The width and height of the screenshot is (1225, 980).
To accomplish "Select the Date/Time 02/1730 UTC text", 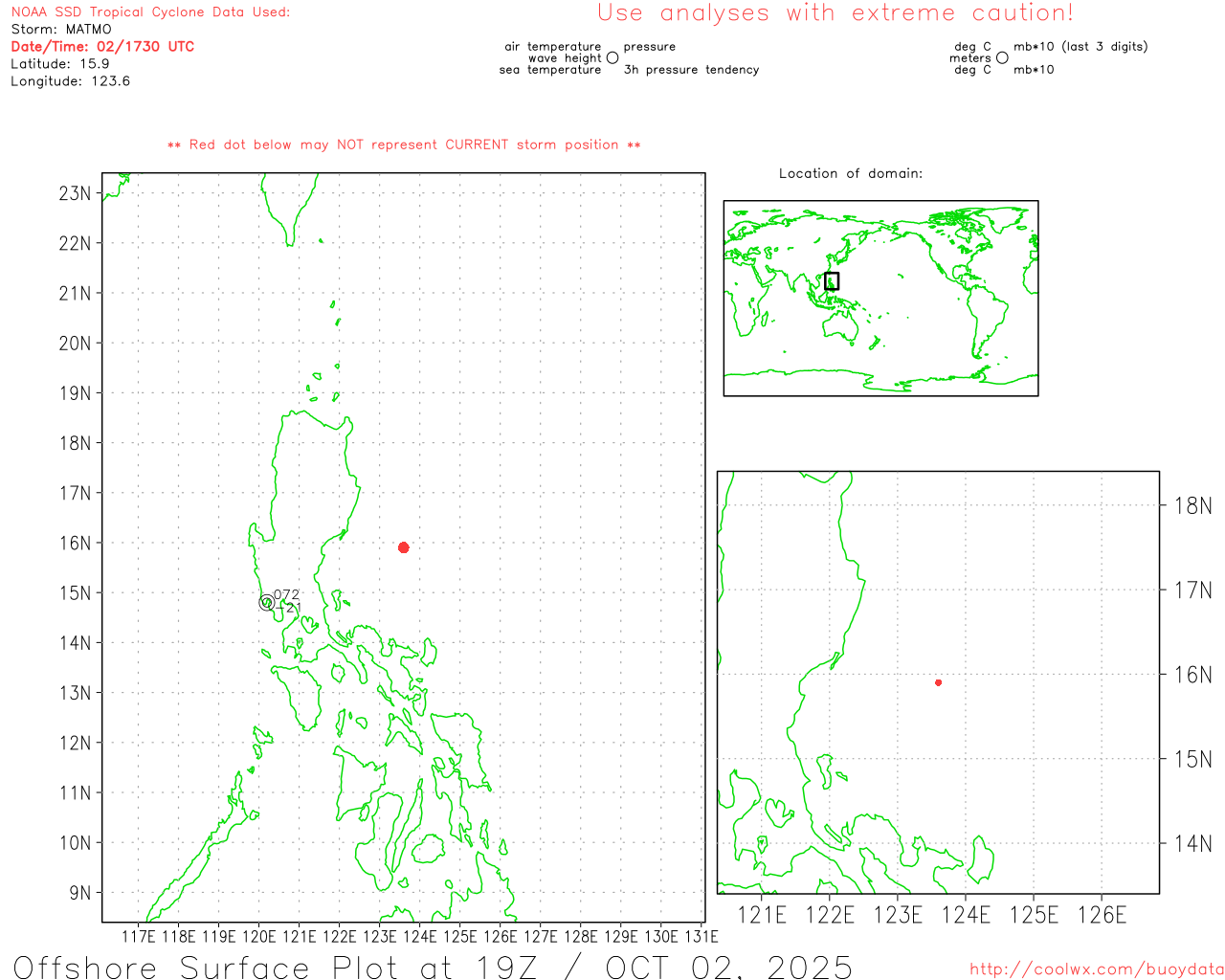I will coord(102,47).
